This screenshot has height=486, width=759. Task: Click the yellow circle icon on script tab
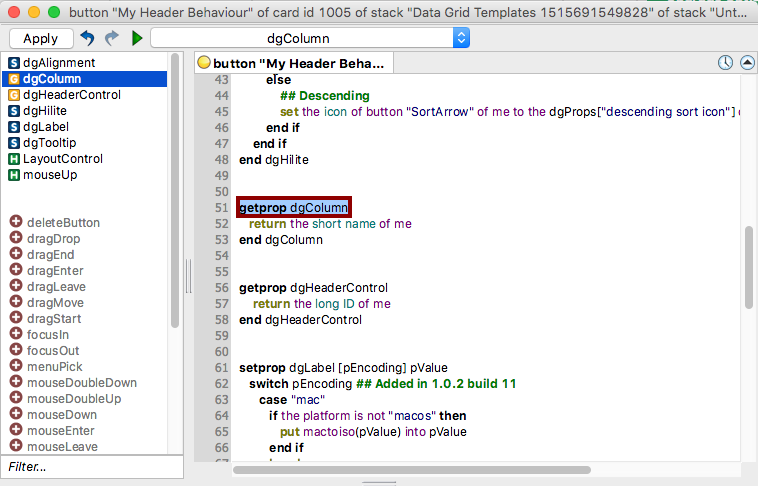[204, 62]
